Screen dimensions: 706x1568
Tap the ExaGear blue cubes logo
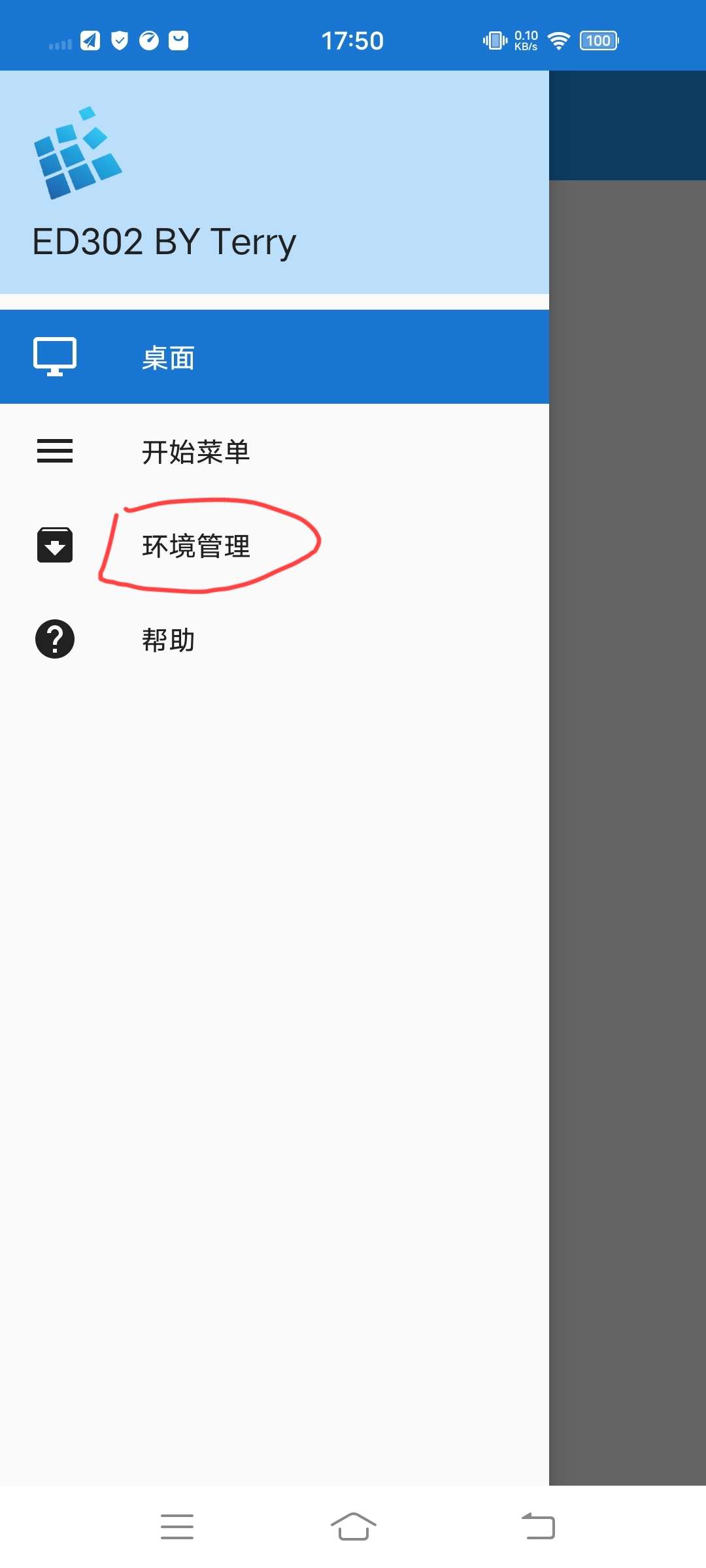pos(78,153)
